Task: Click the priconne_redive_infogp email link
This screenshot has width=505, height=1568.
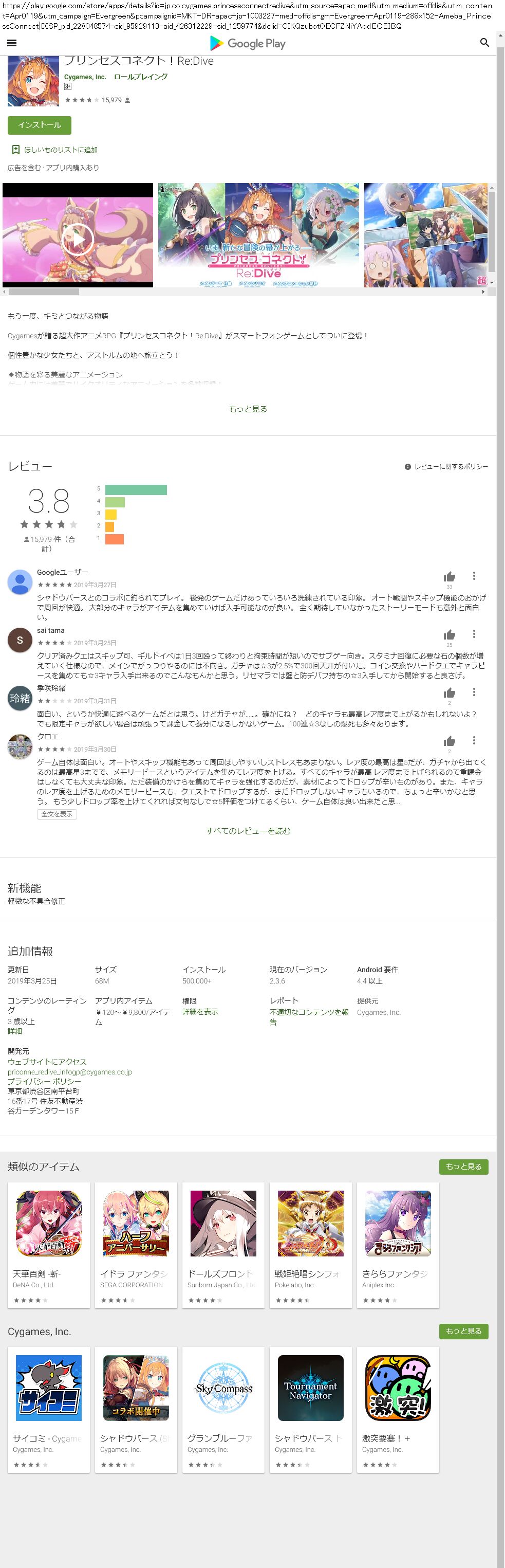Action: point(69,1072)
